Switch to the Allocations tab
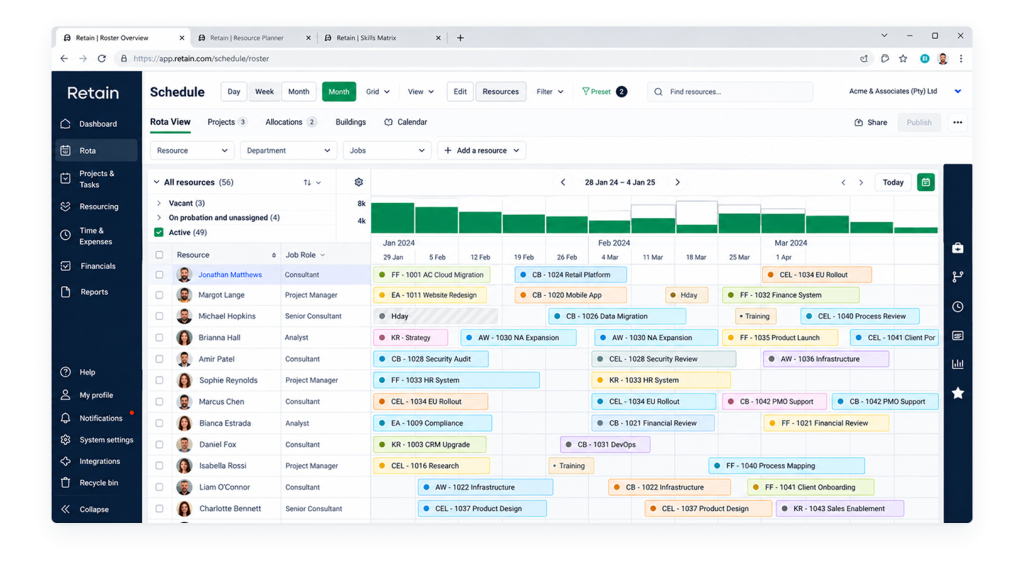This screenshot has height=562, width=1024. [x=291, y=122]
